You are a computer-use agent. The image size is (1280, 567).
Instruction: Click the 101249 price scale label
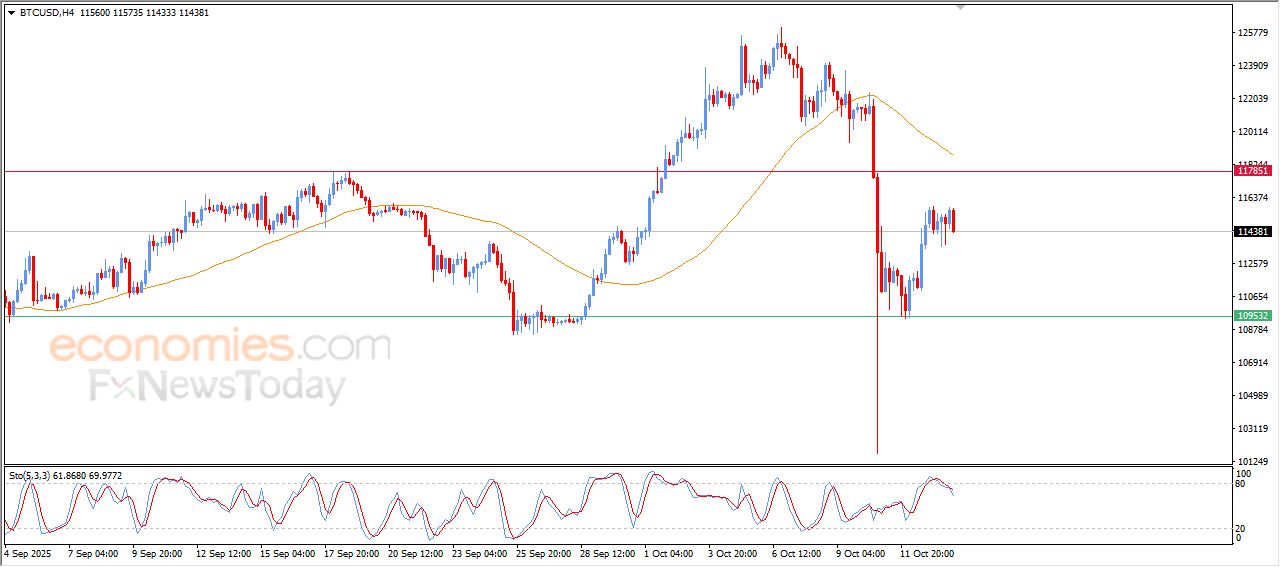pyautogui.click(x=1253, y=461)
